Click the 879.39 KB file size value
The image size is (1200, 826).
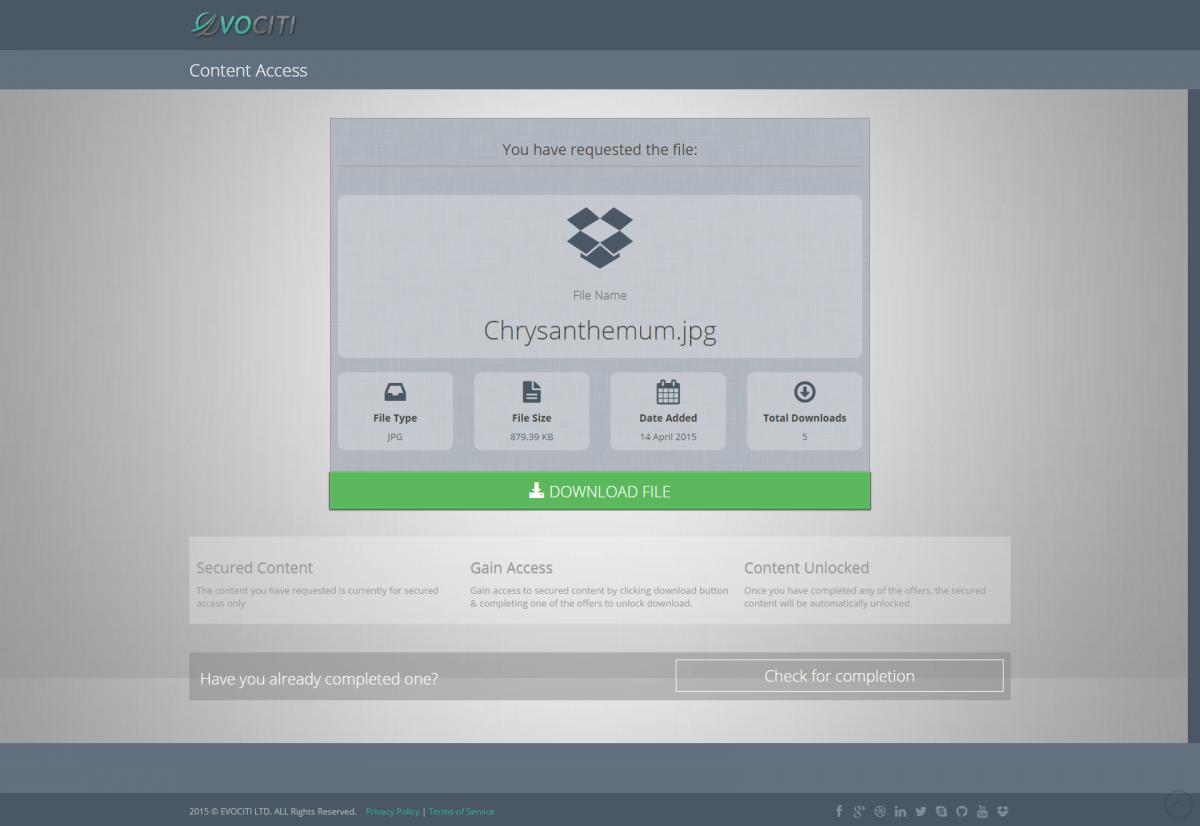pos(532,437)
